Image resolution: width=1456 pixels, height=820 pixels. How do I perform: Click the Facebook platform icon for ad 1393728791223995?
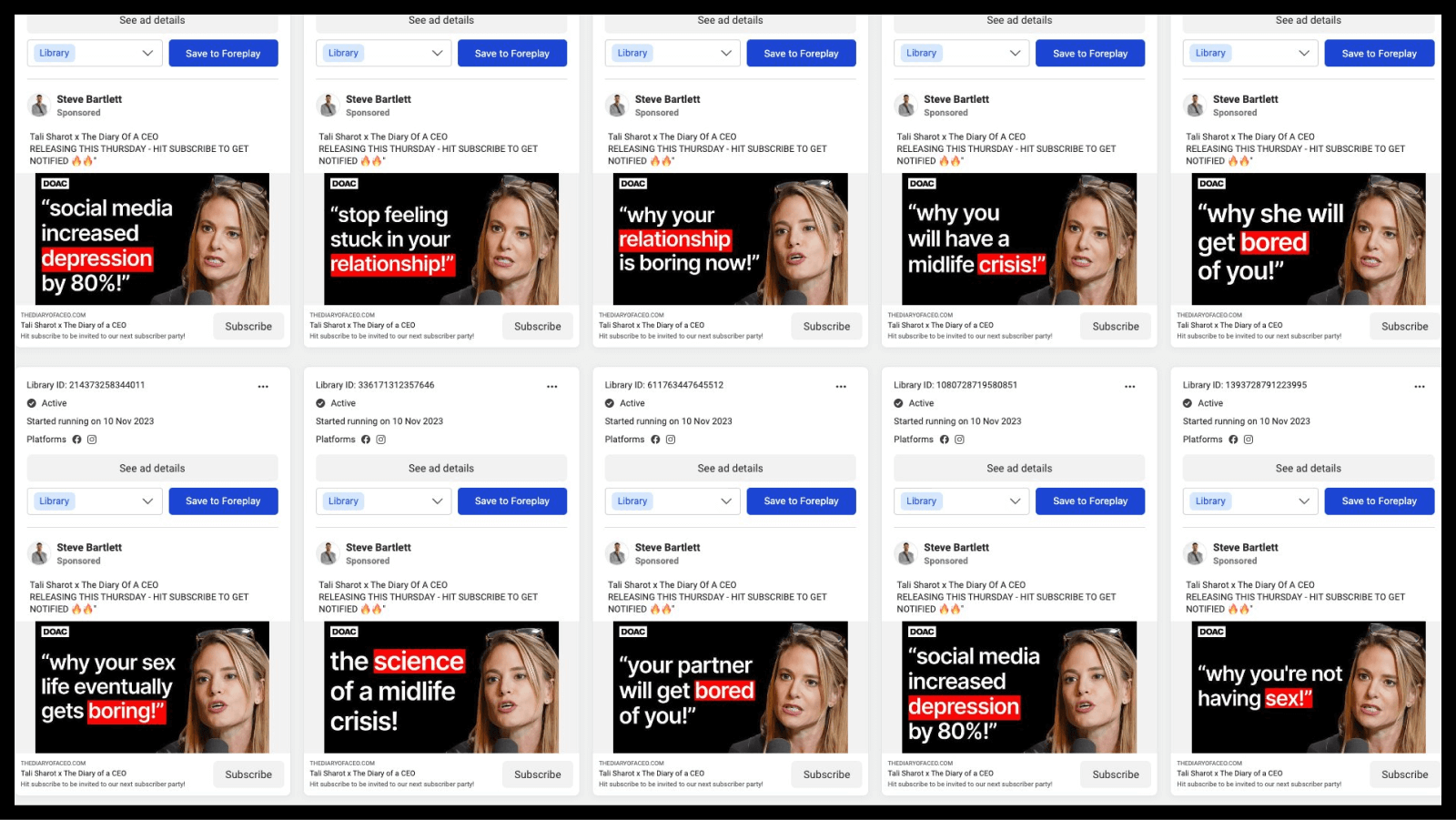(1233, 440)
